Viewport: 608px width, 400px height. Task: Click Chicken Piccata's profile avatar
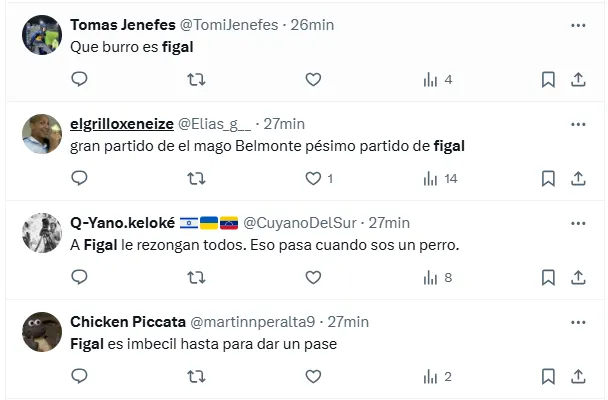coord(42,331)
